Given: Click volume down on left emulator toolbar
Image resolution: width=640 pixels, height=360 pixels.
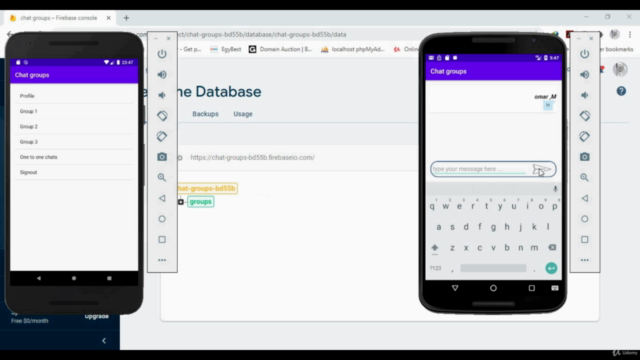Looking at the screenshot, I should [x=162, y=95].
